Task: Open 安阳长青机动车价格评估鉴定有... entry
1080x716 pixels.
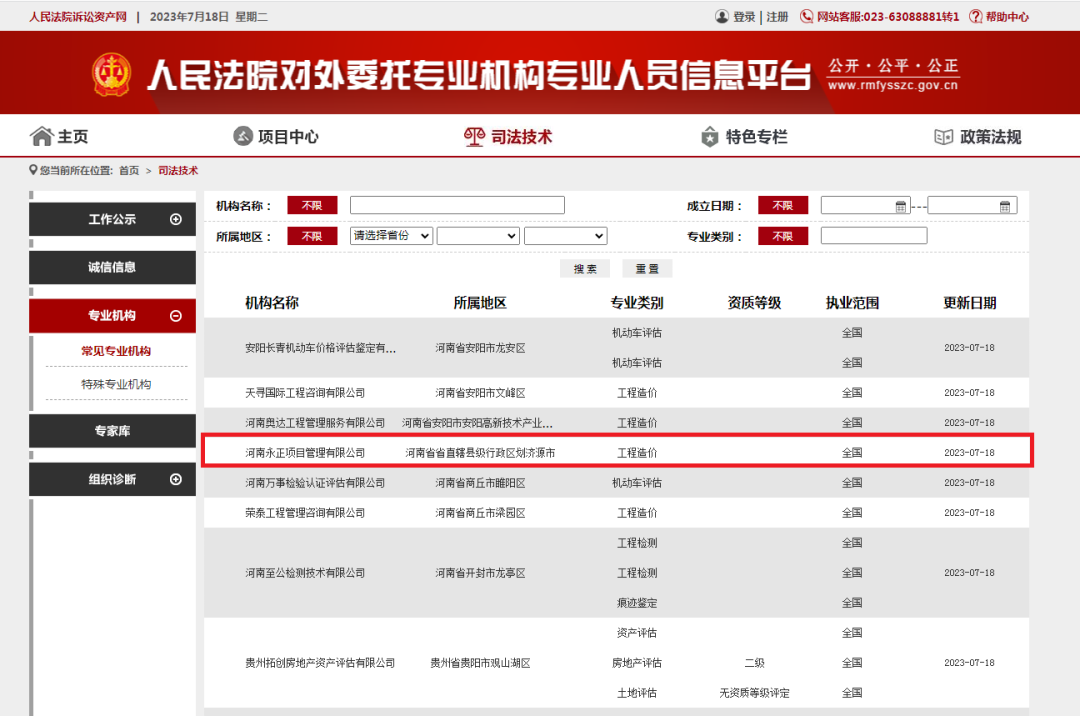Action: (320, 348)
